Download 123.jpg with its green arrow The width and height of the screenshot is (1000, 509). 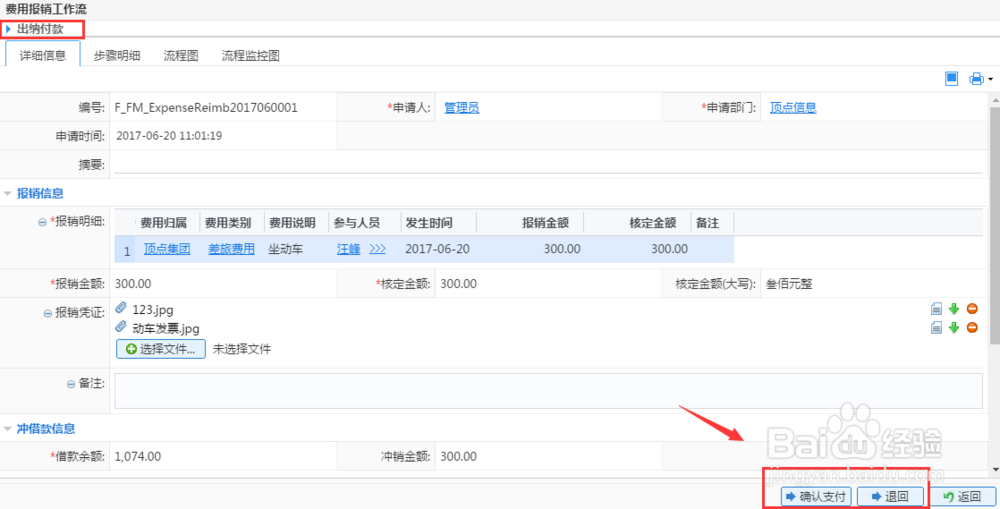point(954,309)
